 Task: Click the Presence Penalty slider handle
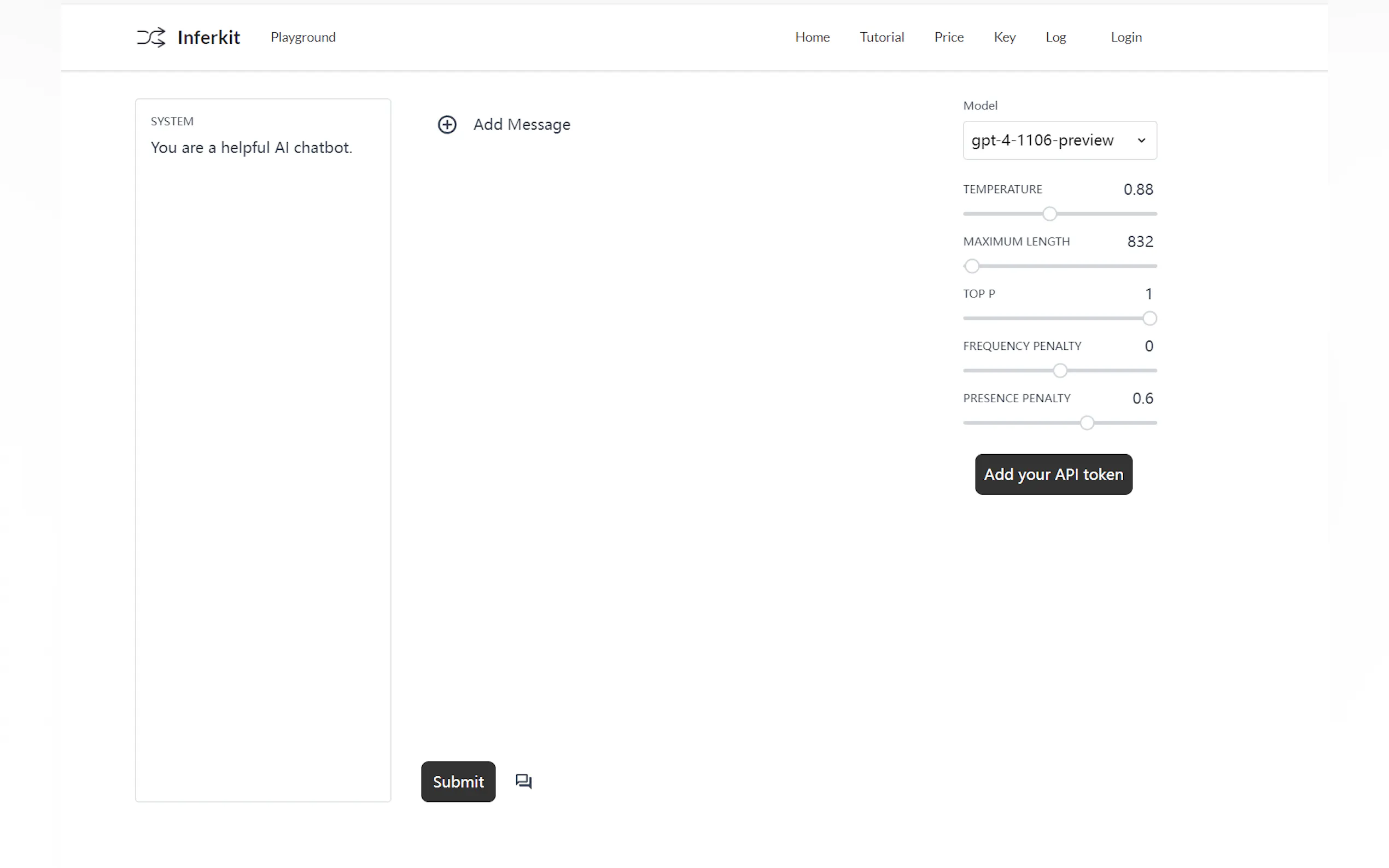1086,423
